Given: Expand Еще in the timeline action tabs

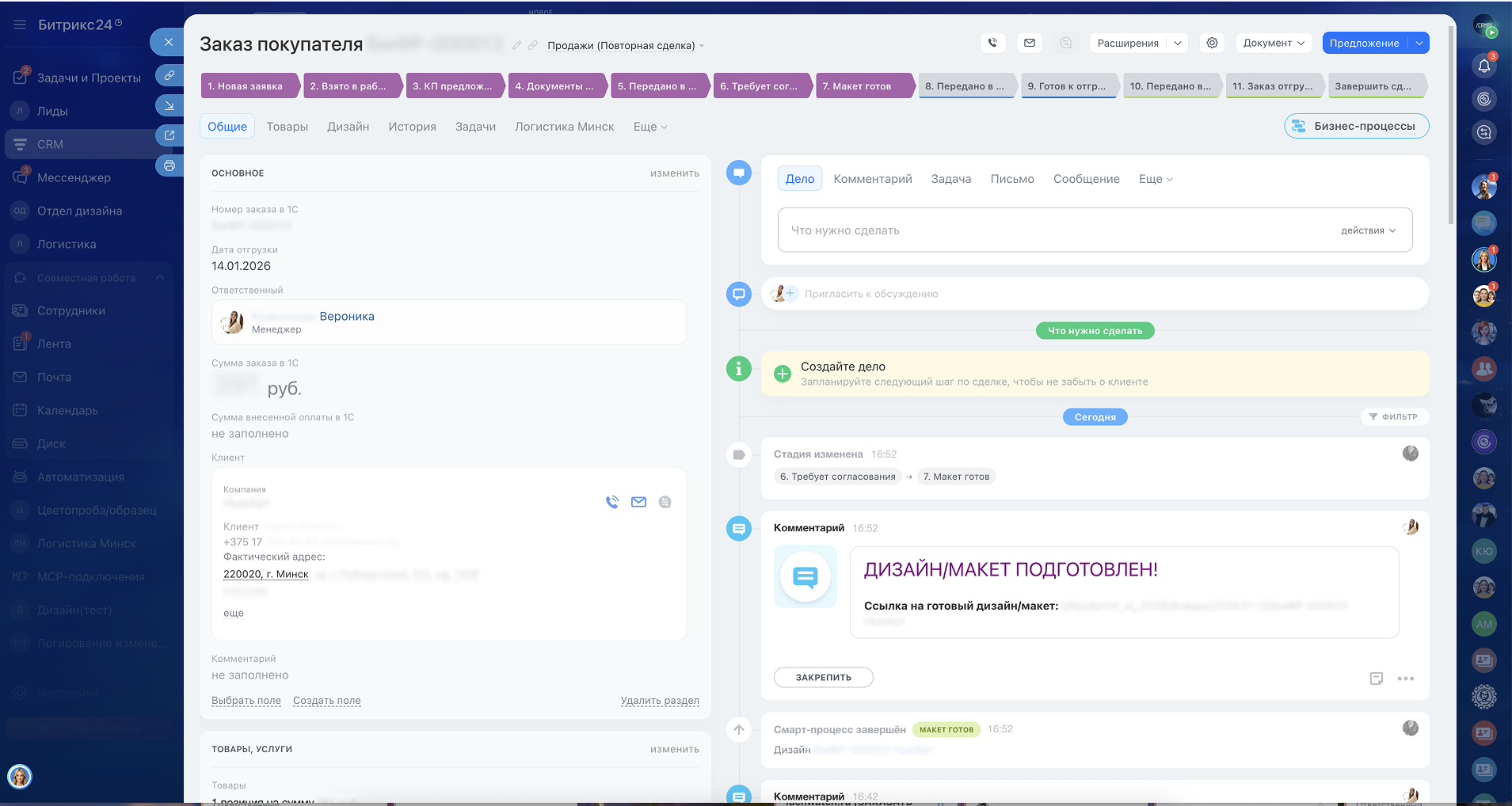Looking at the screenshot, I should pyautogui.click(x=1156, y=179).
